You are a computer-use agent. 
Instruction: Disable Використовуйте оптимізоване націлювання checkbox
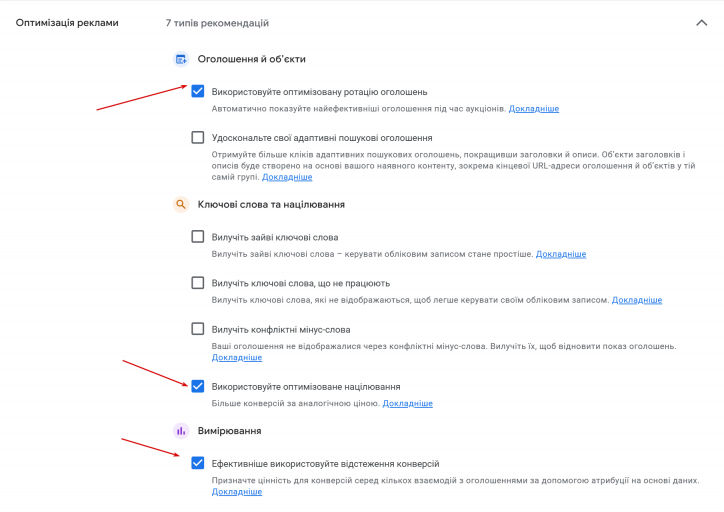pos(198,386)
